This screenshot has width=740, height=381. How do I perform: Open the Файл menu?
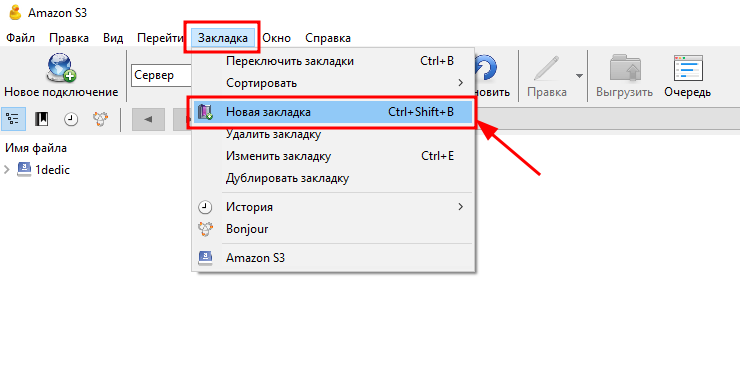(x=20, y=38)
